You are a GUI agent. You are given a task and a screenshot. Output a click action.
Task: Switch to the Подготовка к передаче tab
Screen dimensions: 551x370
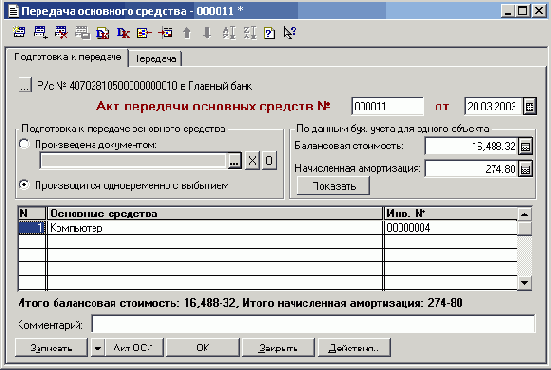67,57
